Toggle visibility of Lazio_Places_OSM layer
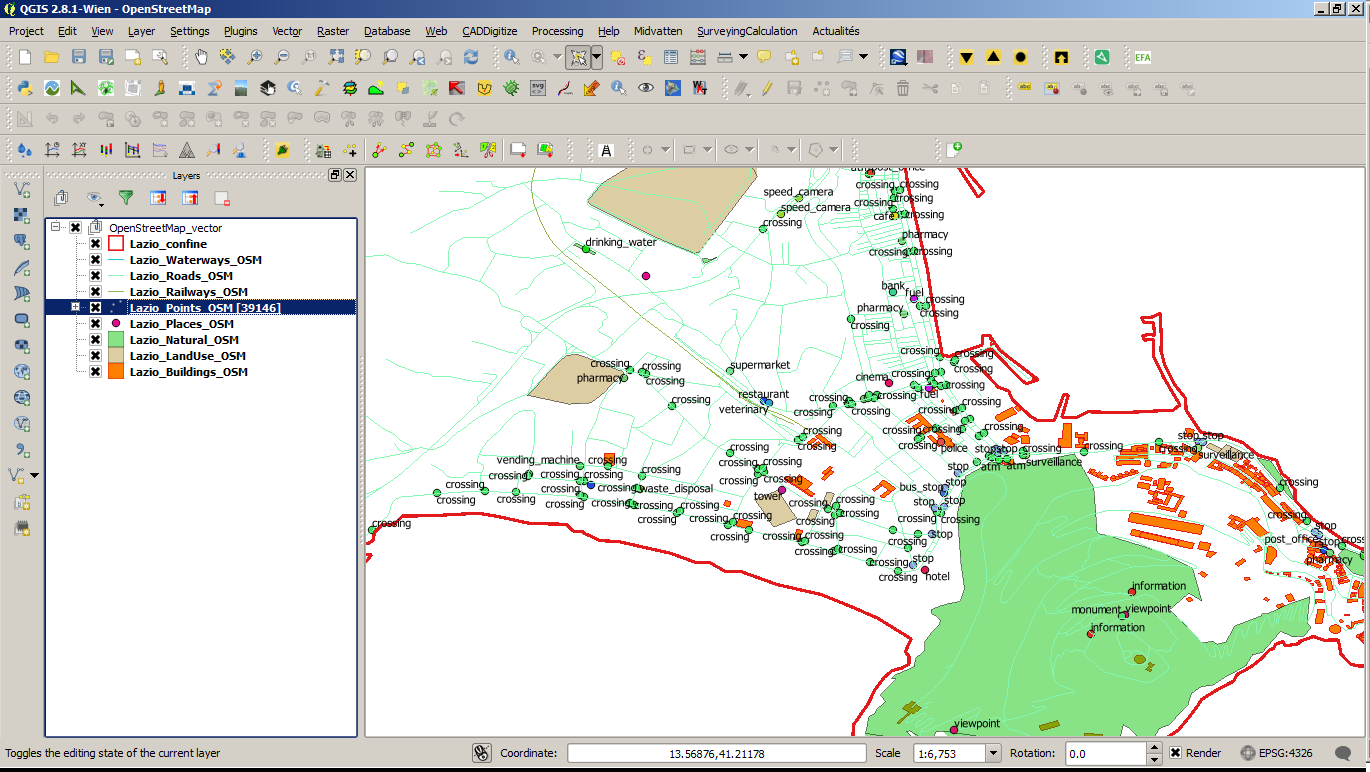This screenshot has width=1370, height=772. coord(95,324)
